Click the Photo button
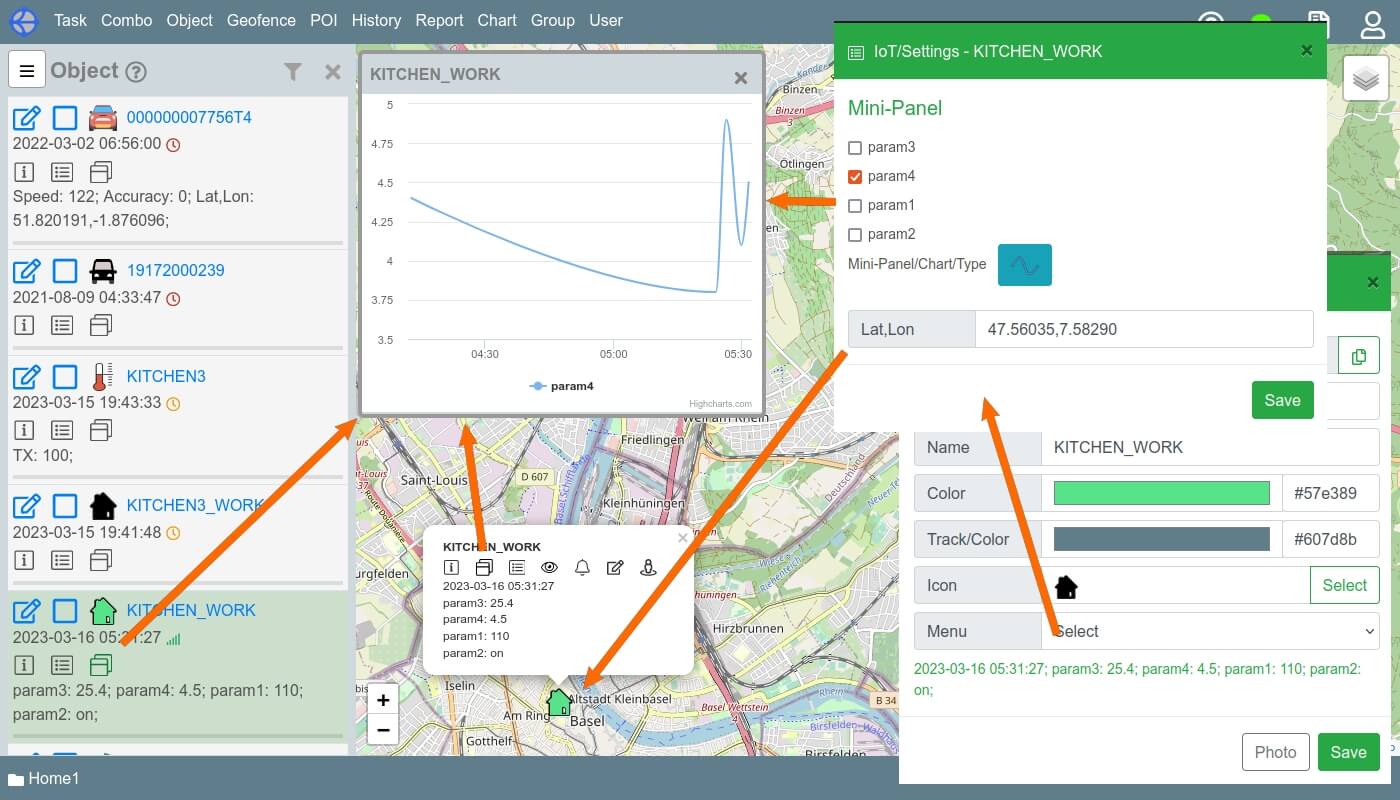This screenshot has width=1400, height=800. [x=1275, y=752]
